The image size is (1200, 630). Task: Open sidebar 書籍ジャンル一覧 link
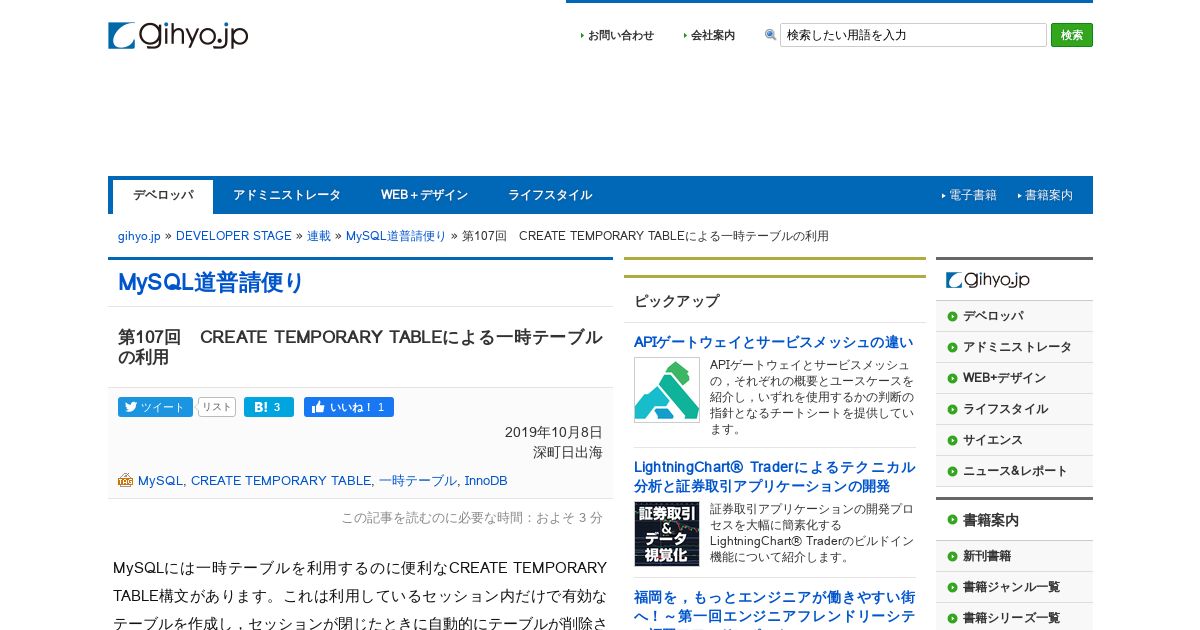pos(1011,587)
